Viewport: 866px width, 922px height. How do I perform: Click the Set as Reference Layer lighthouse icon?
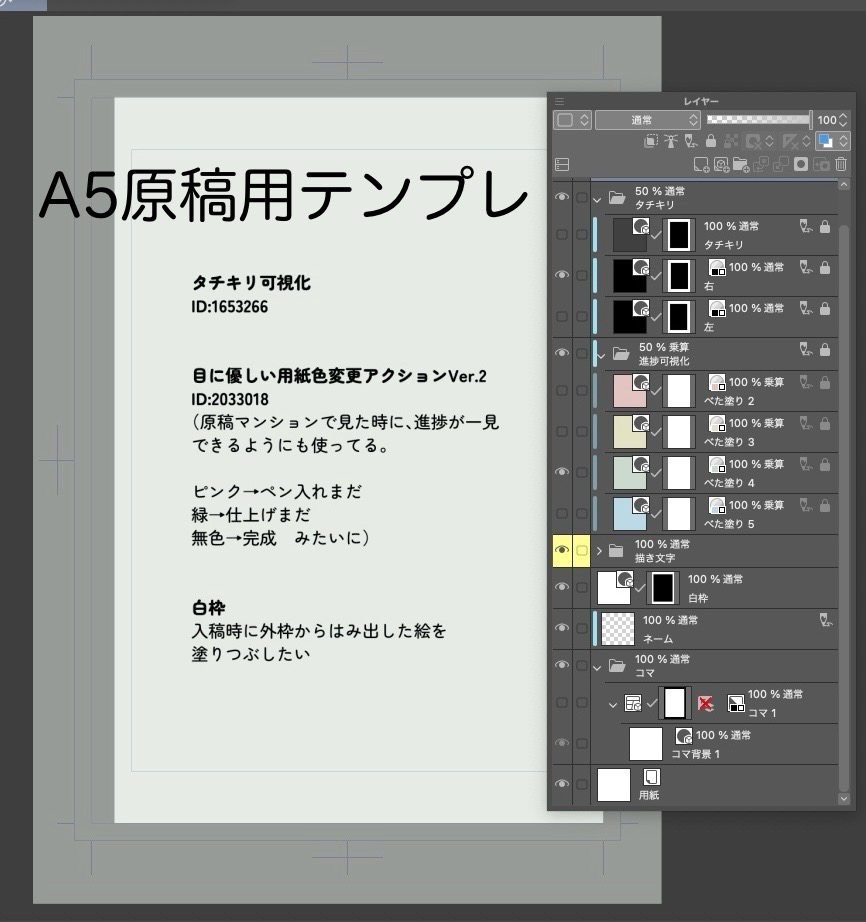[x=670, y=142]
